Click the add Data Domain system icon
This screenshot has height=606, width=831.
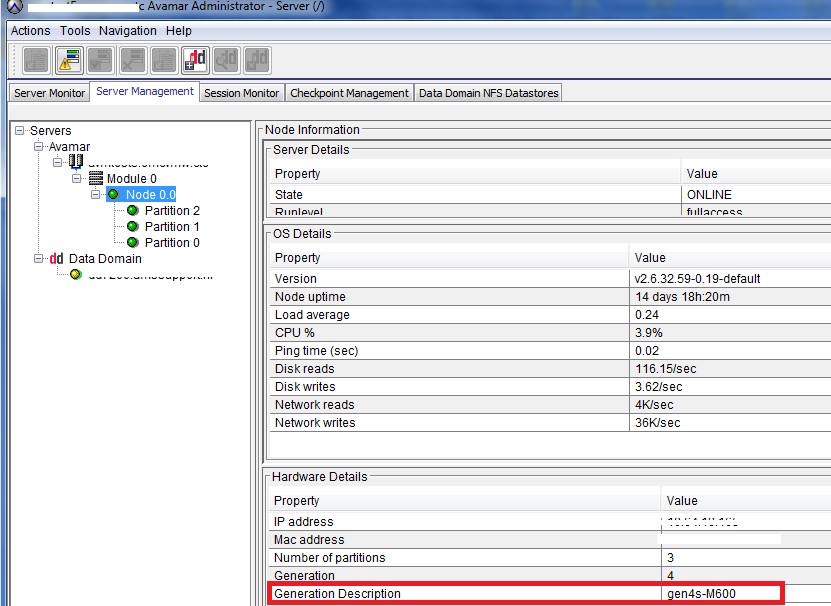click(195, 60)
